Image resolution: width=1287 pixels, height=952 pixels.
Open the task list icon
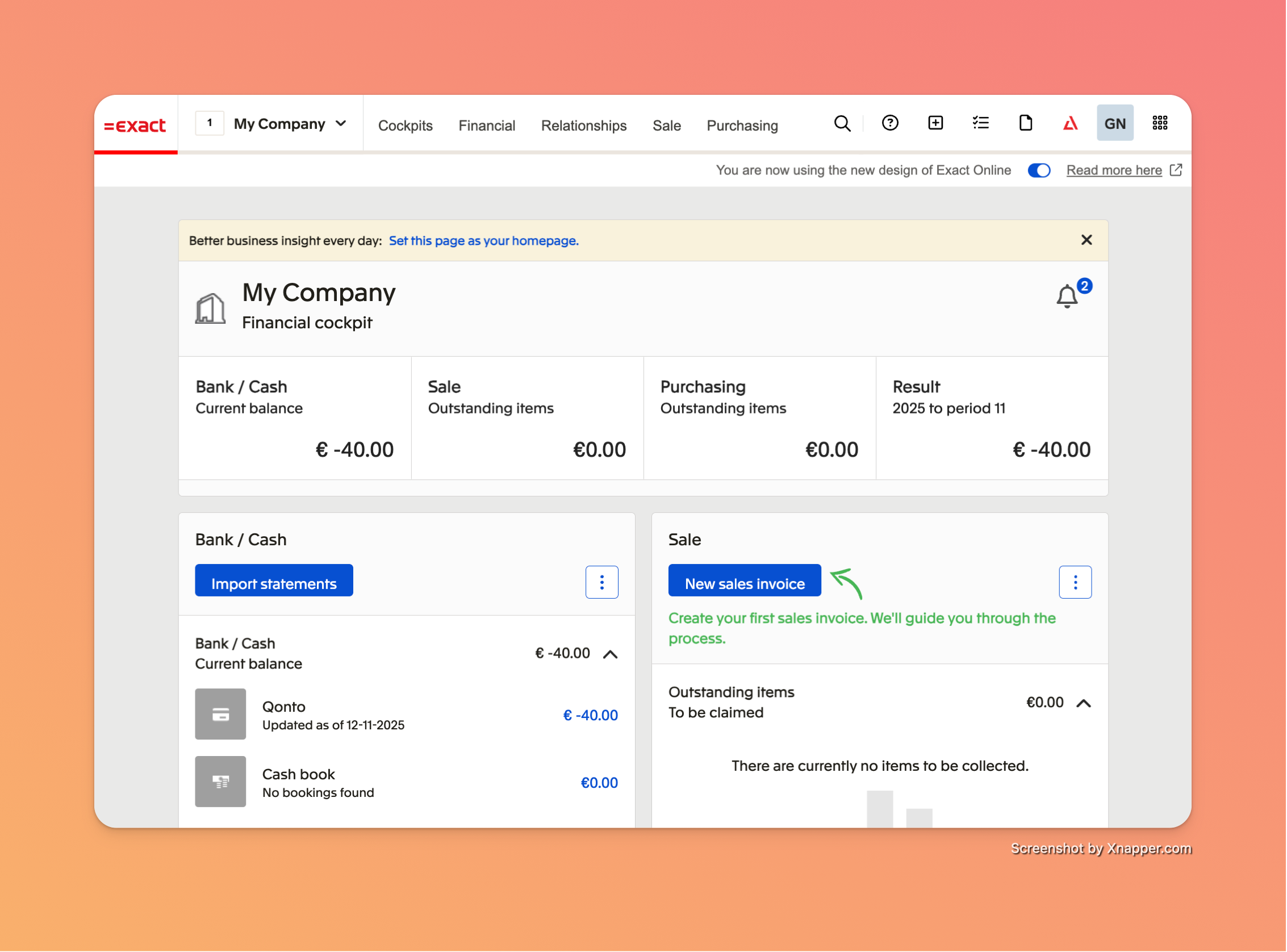(x=980, y=123)
